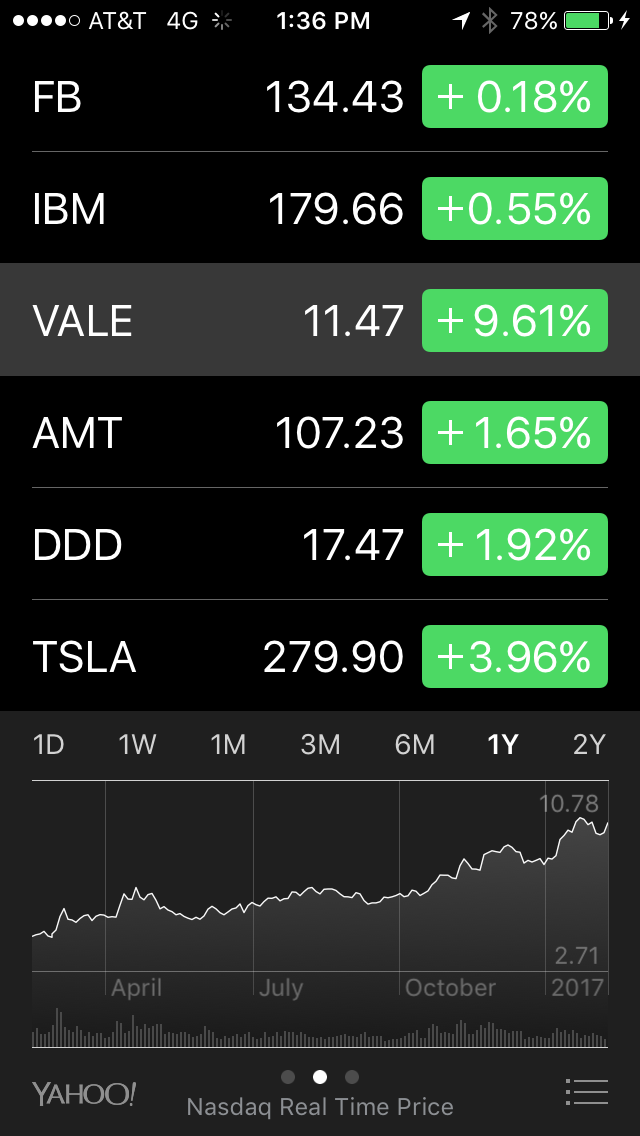Screen dimensions: 640x1136
Task: Select the 1D chart range
Action: [48, 744]
